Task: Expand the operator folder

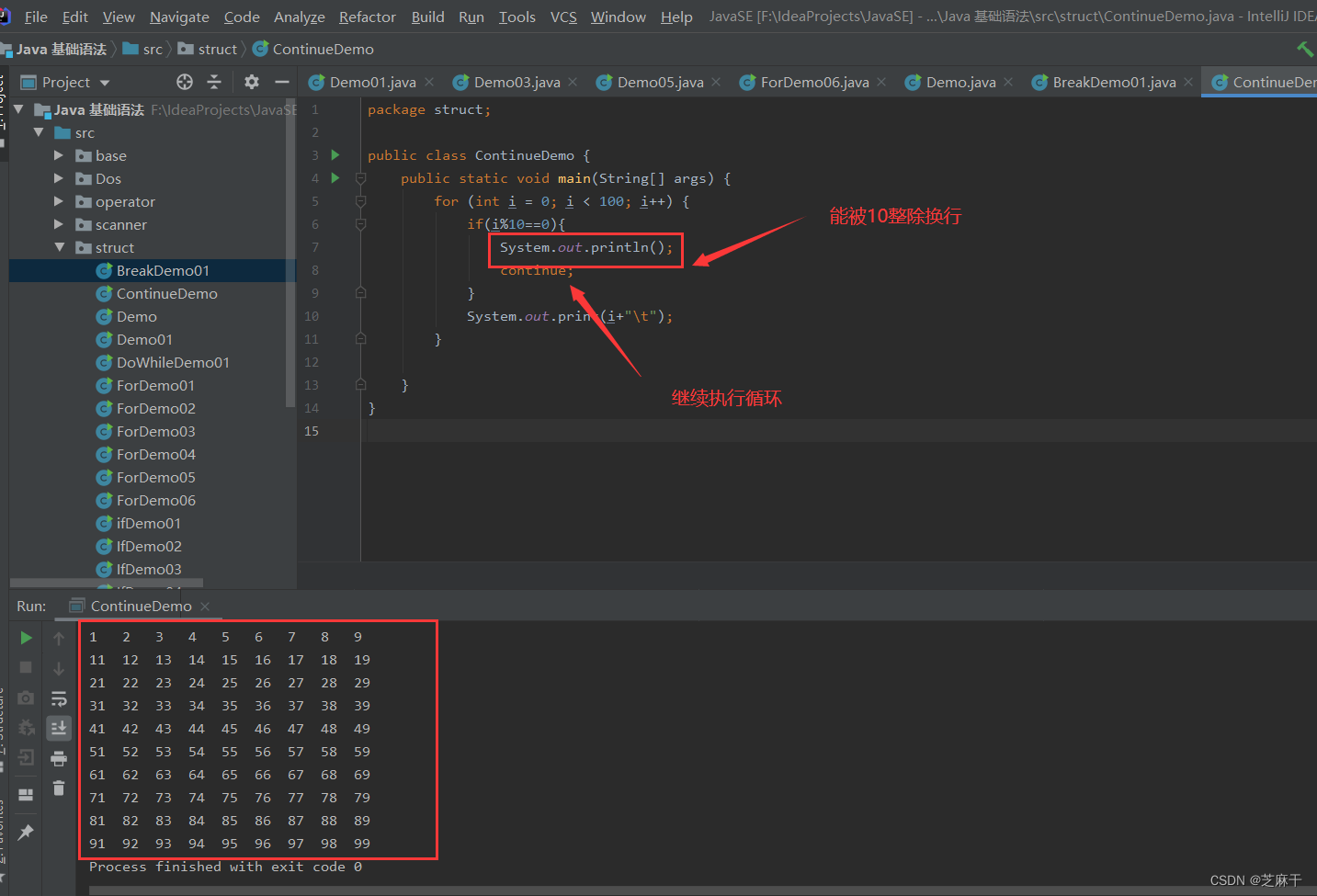Action: pyautogui.click(x=59, y=201)
